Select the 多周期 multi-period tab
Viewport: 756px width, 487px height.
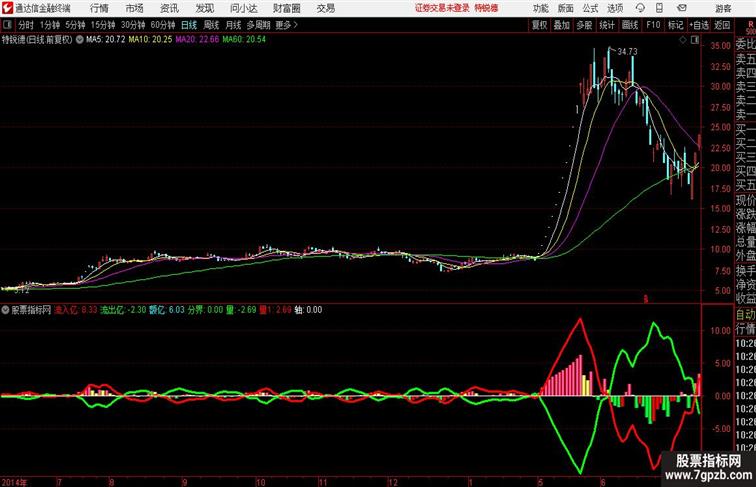[259, 25]
